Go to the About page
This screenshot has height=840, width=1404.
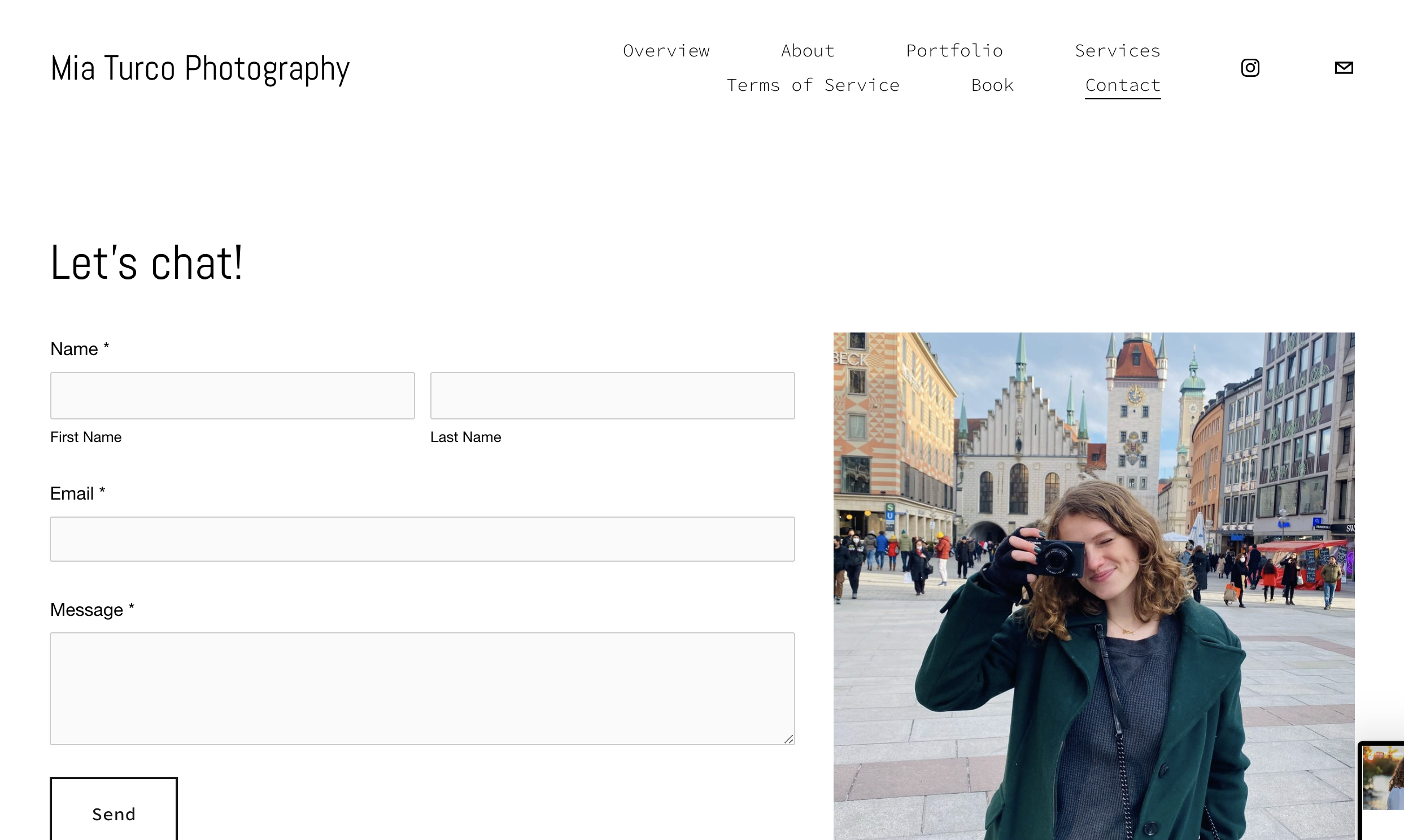[807, 51]
